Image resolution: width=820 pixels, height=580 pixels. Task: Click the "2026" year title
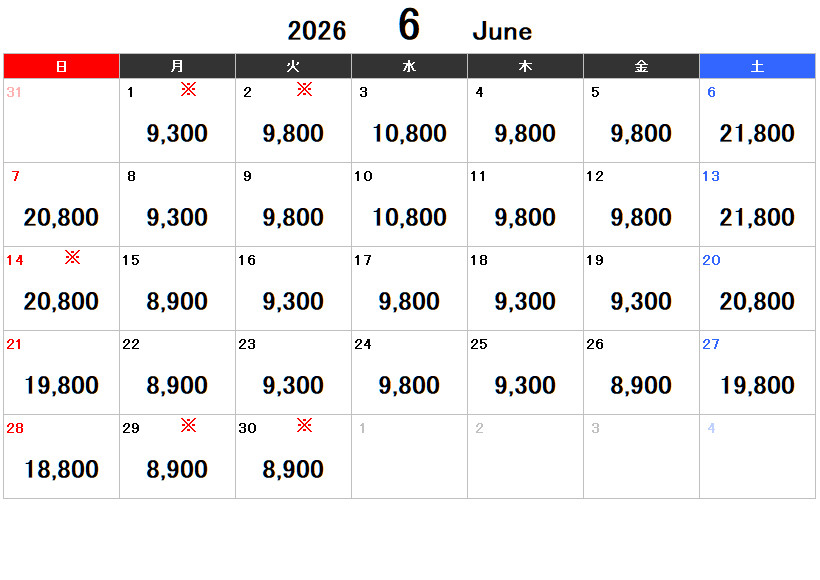317,31
